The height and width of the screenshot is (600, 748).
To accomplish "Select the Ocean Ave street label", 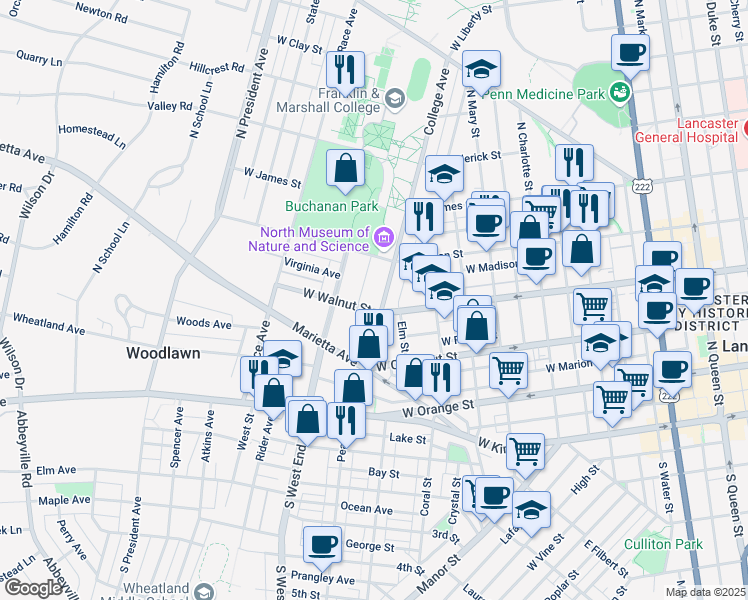I will [366, 508].
